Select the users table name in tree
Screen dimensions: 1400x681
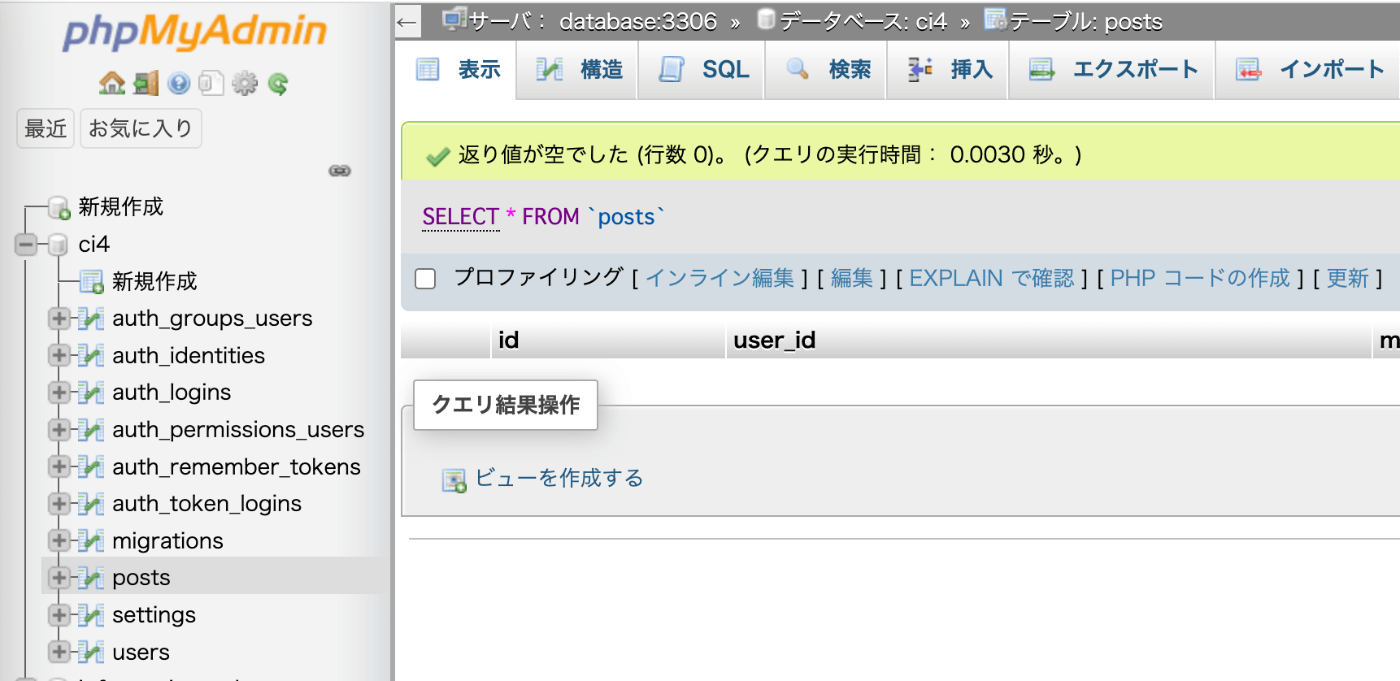click(141, 652)
